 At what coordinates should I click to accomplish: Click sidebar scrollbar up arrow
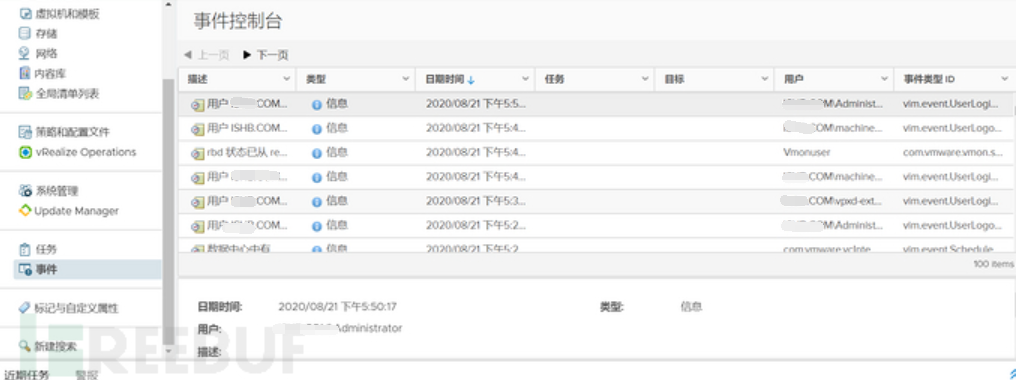168,5
